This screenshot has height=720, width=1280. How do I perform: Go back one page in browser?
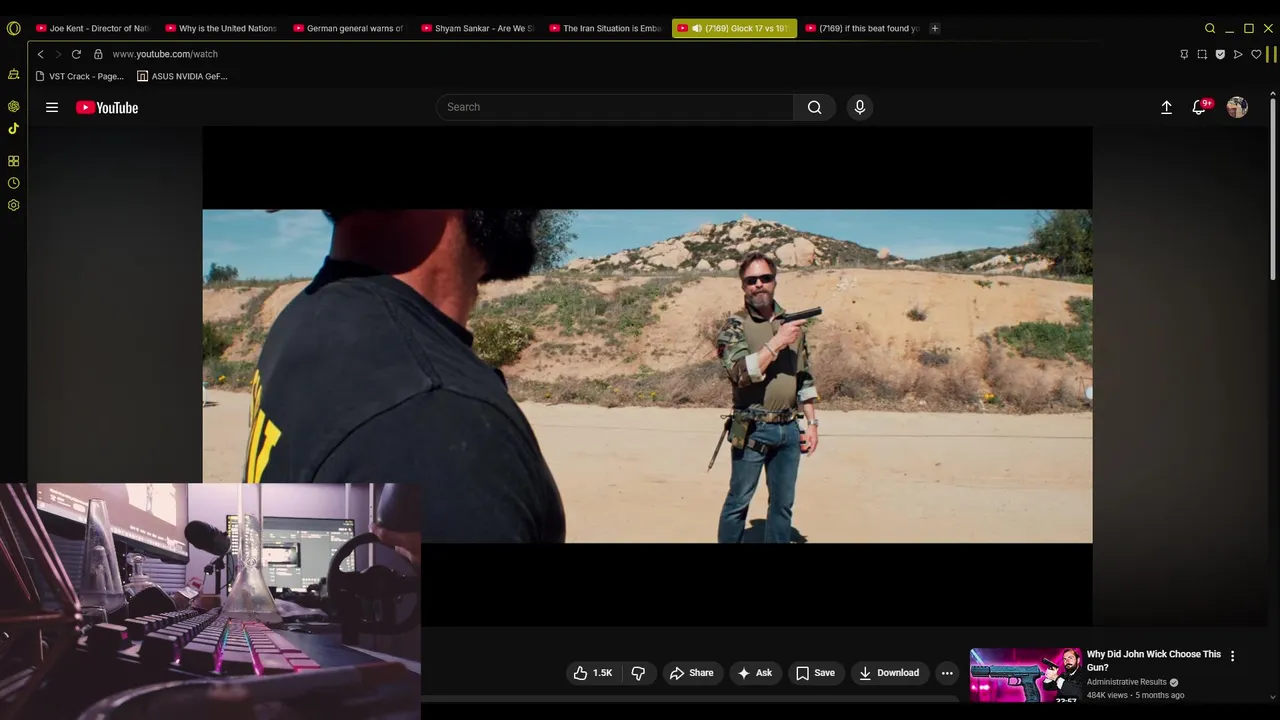click(40, 54)
